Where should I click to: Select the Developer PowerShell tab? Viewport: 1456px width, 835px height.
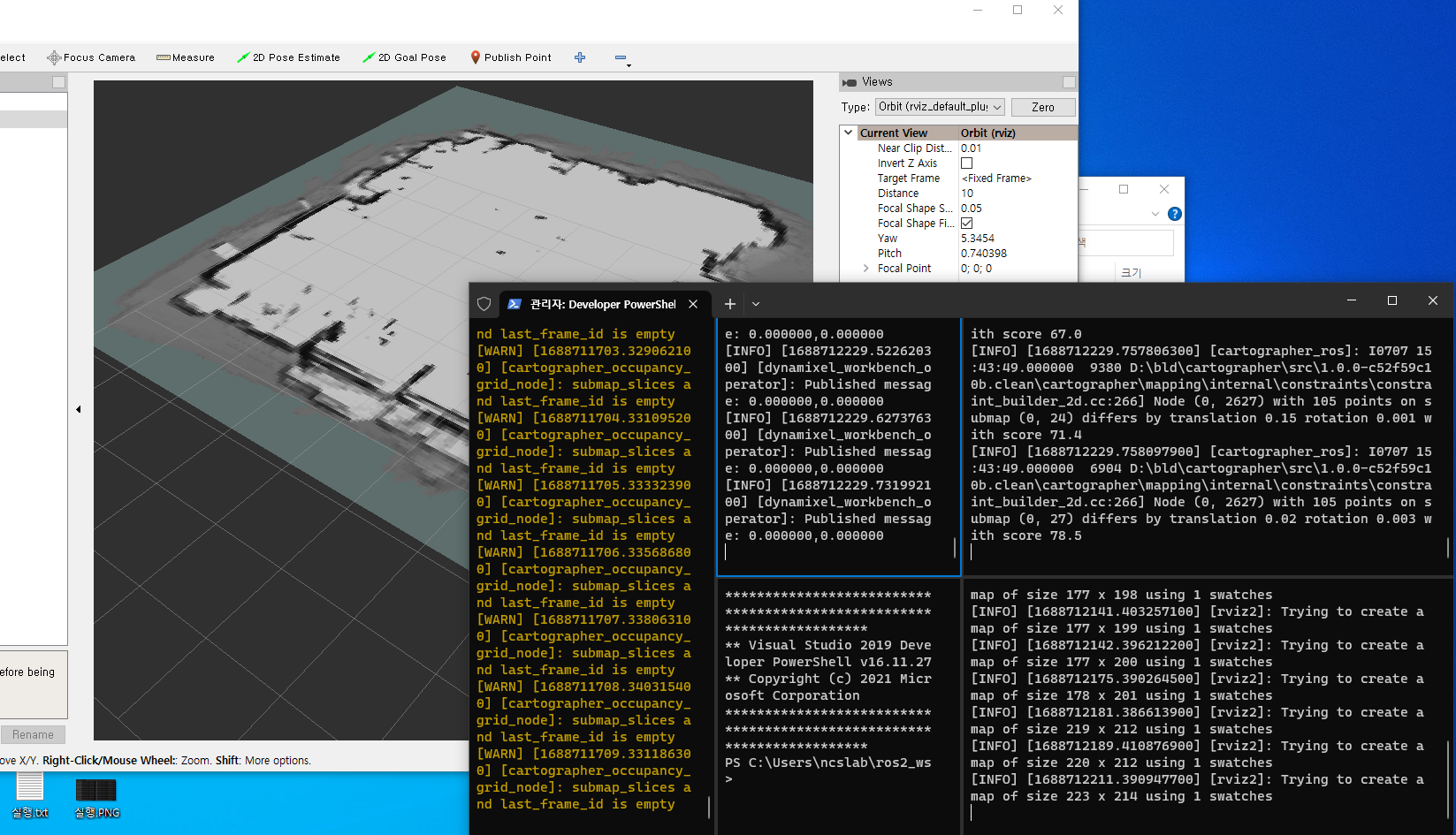601,304
